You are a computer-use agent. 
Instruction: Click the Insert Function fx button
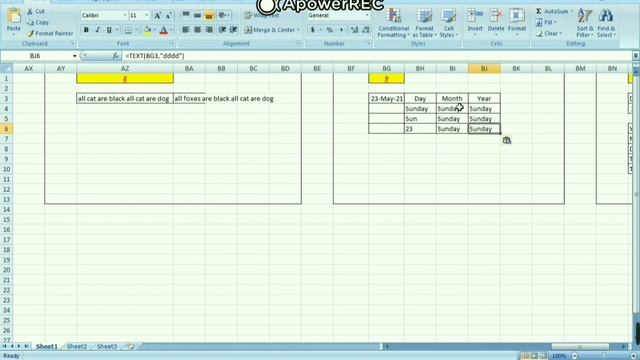point(116,56)
